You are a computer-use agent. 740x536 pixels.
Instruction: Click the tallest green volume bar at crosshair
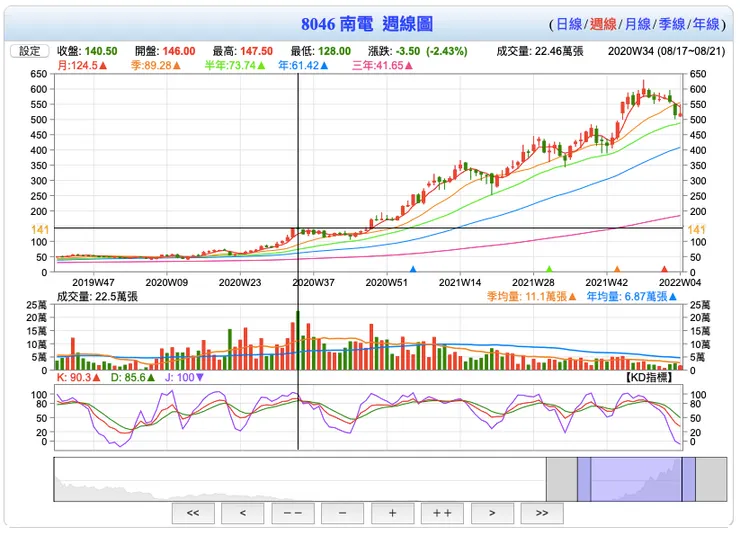click(x=298, y=340)
